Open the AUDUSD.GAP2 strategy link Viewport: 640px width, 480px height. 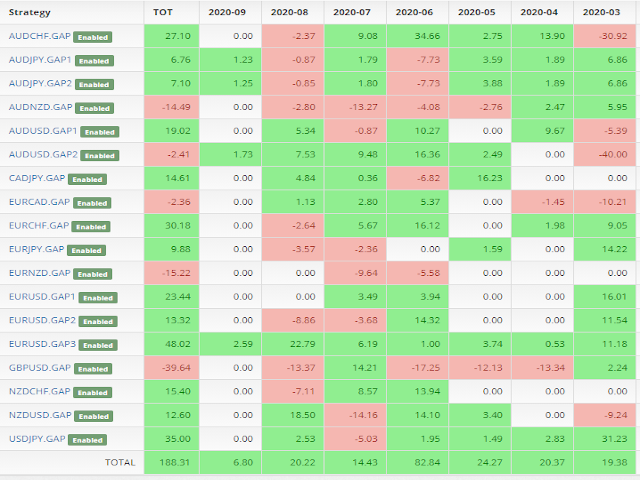point(43,154)
